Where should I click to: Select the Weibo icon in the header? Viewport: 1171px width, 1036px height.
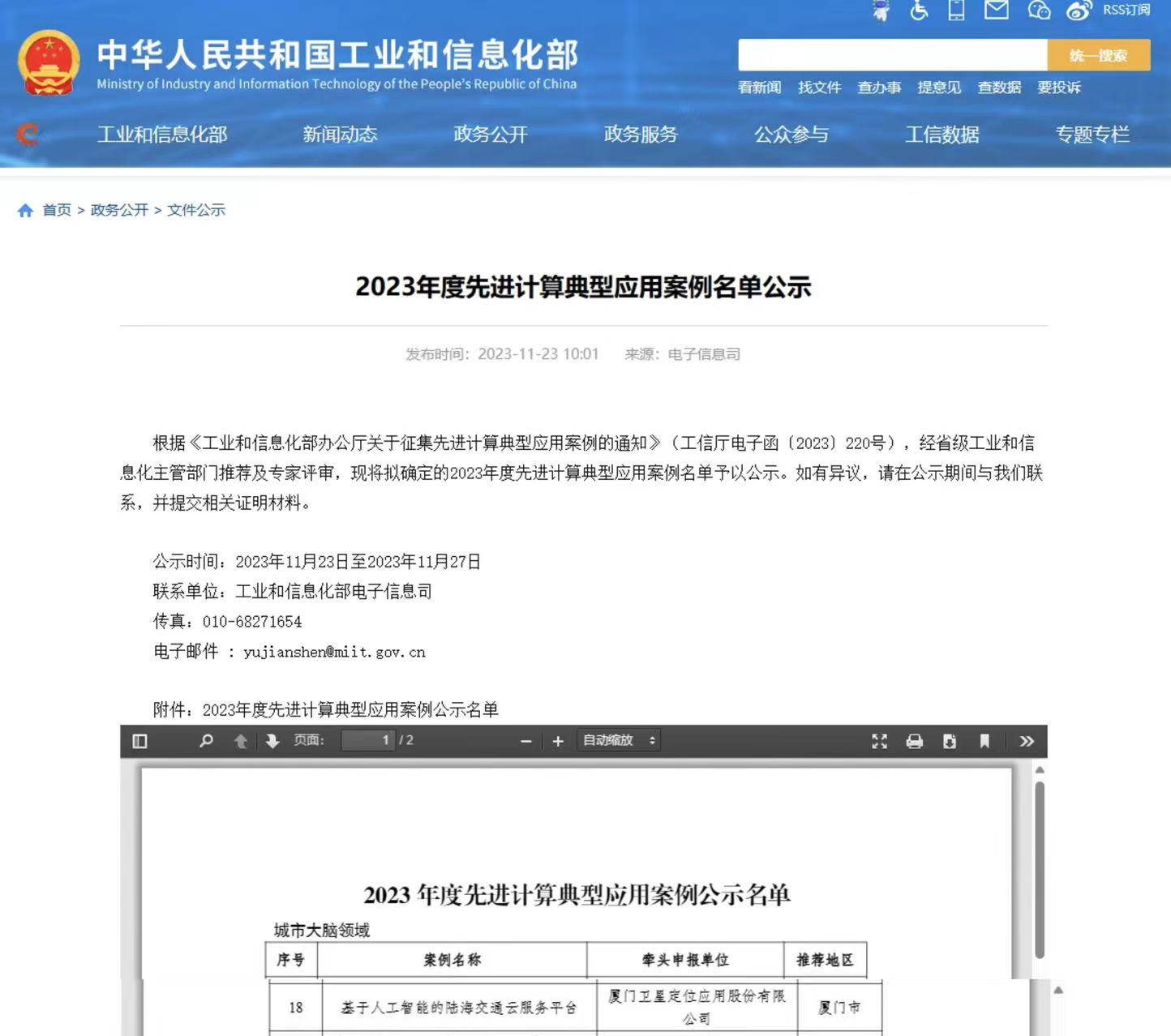[1077, 11]
